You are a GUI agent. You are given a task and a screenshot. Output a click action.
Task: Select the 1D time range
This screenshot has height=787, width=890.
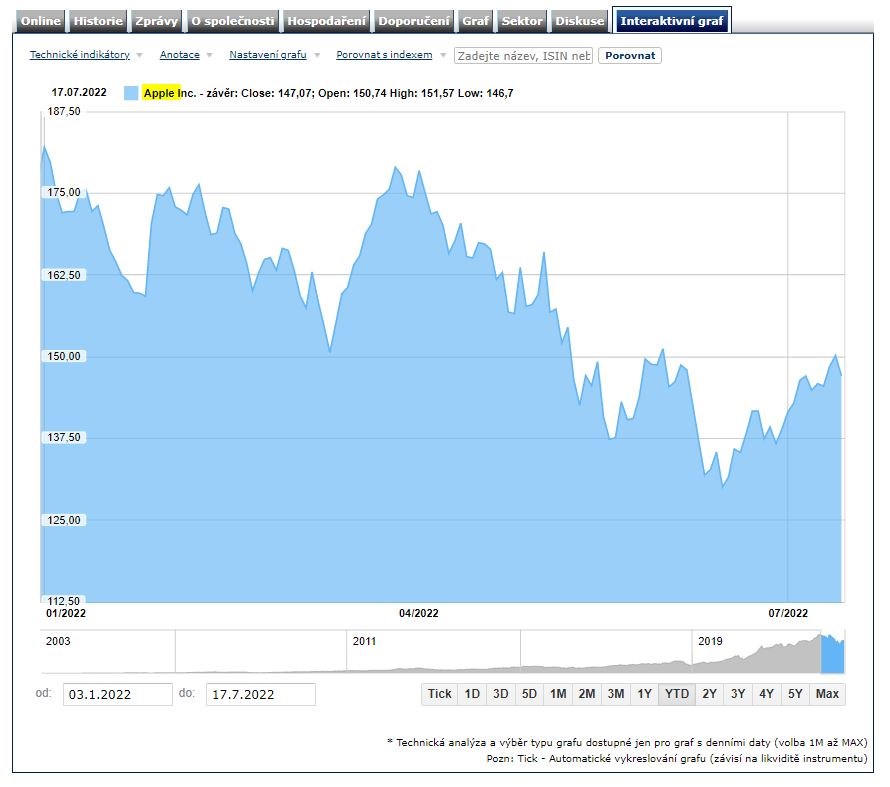point(472,694)
